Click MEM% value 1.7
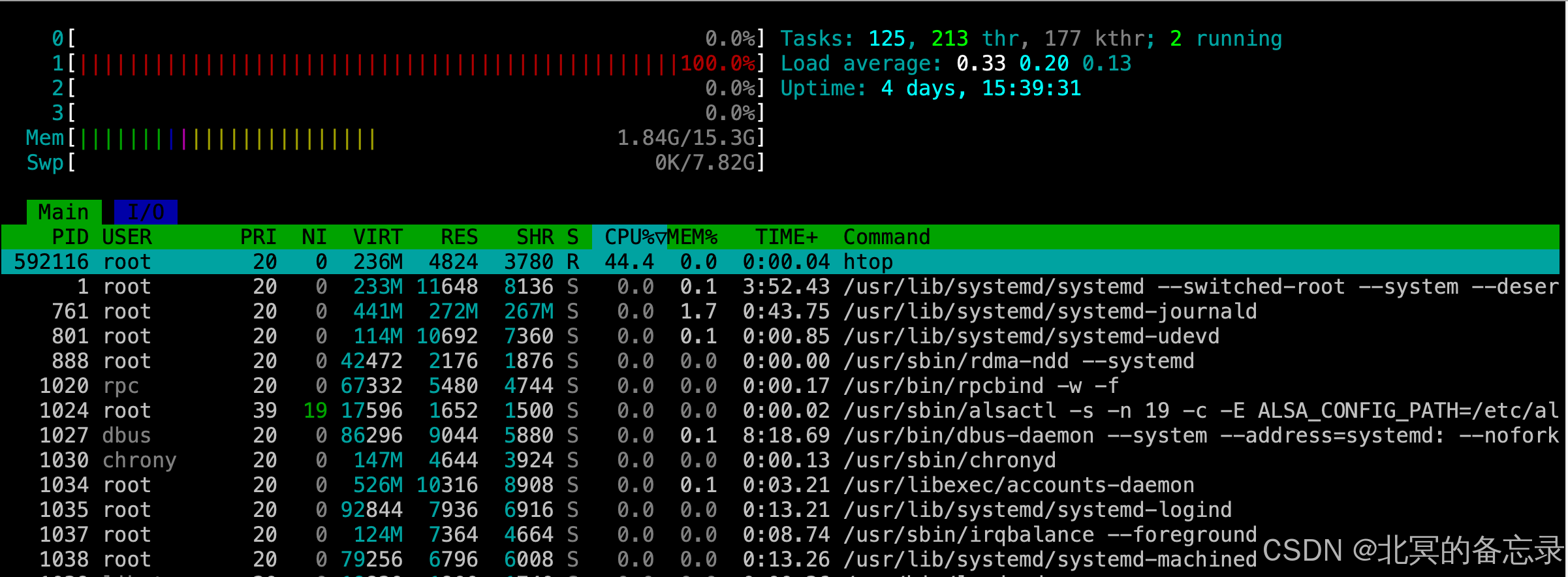1568x577 pixels. pyautogui.click(x=698, y=311)
